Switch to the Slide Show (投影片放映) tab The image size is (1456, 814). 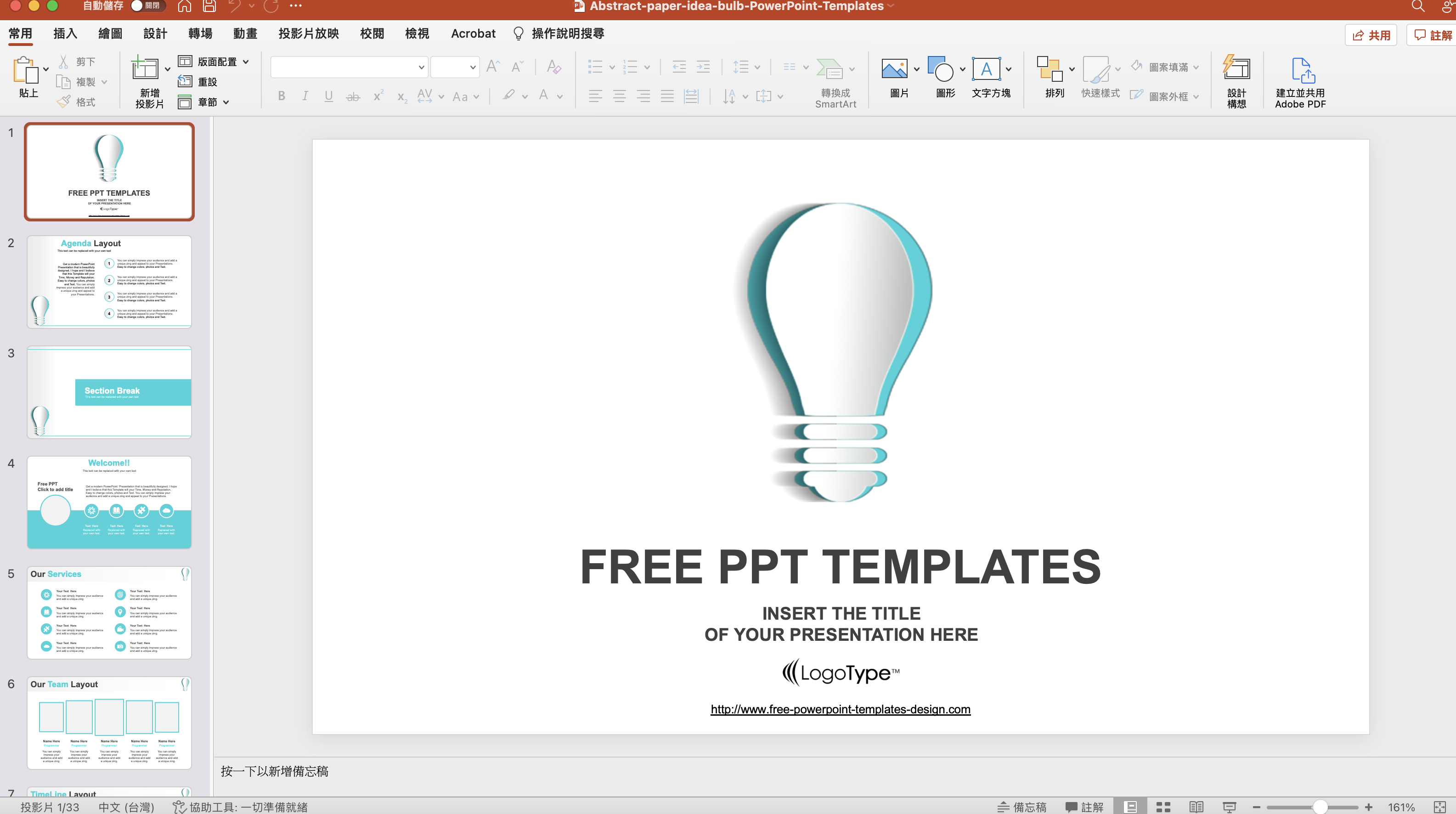[x=308, y=34]
